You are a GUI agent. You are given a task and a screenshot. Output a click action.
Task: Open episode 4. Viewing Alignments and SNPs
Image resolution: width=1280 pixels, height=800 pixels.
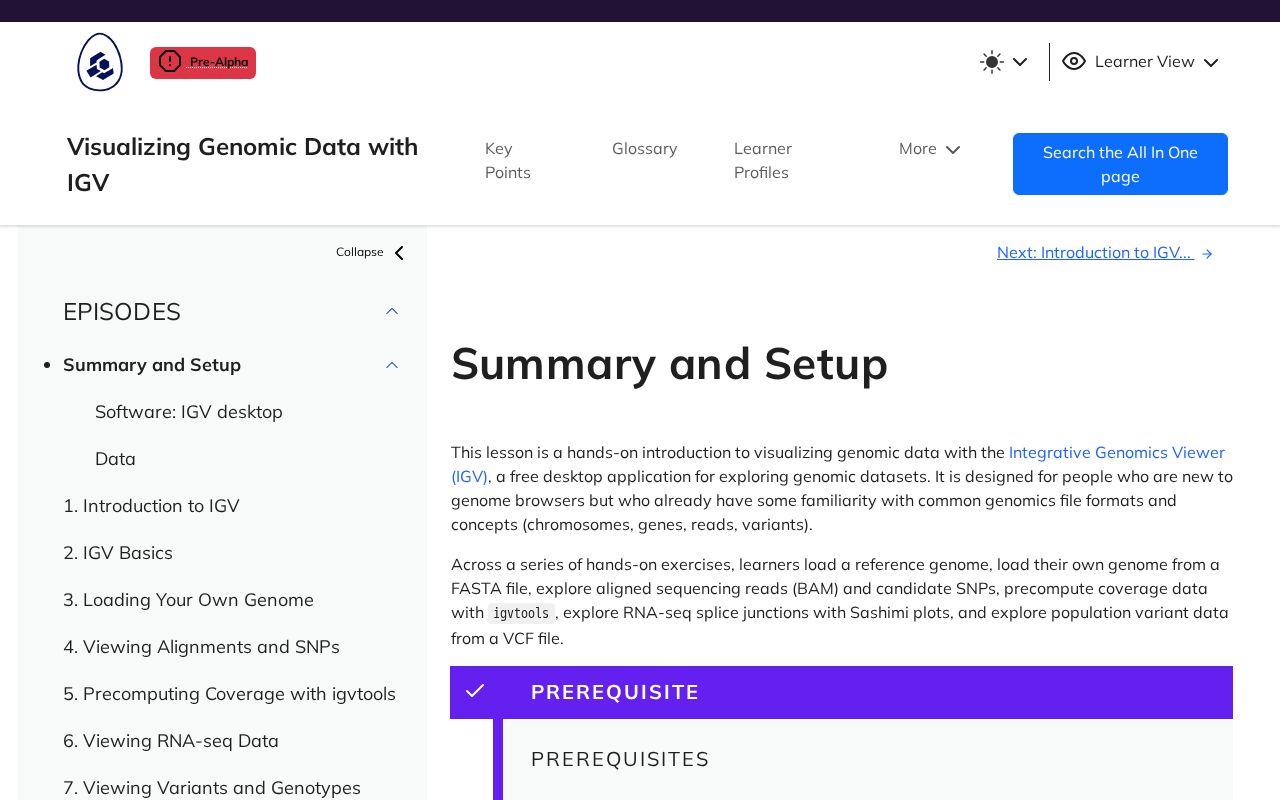(201, 647)
